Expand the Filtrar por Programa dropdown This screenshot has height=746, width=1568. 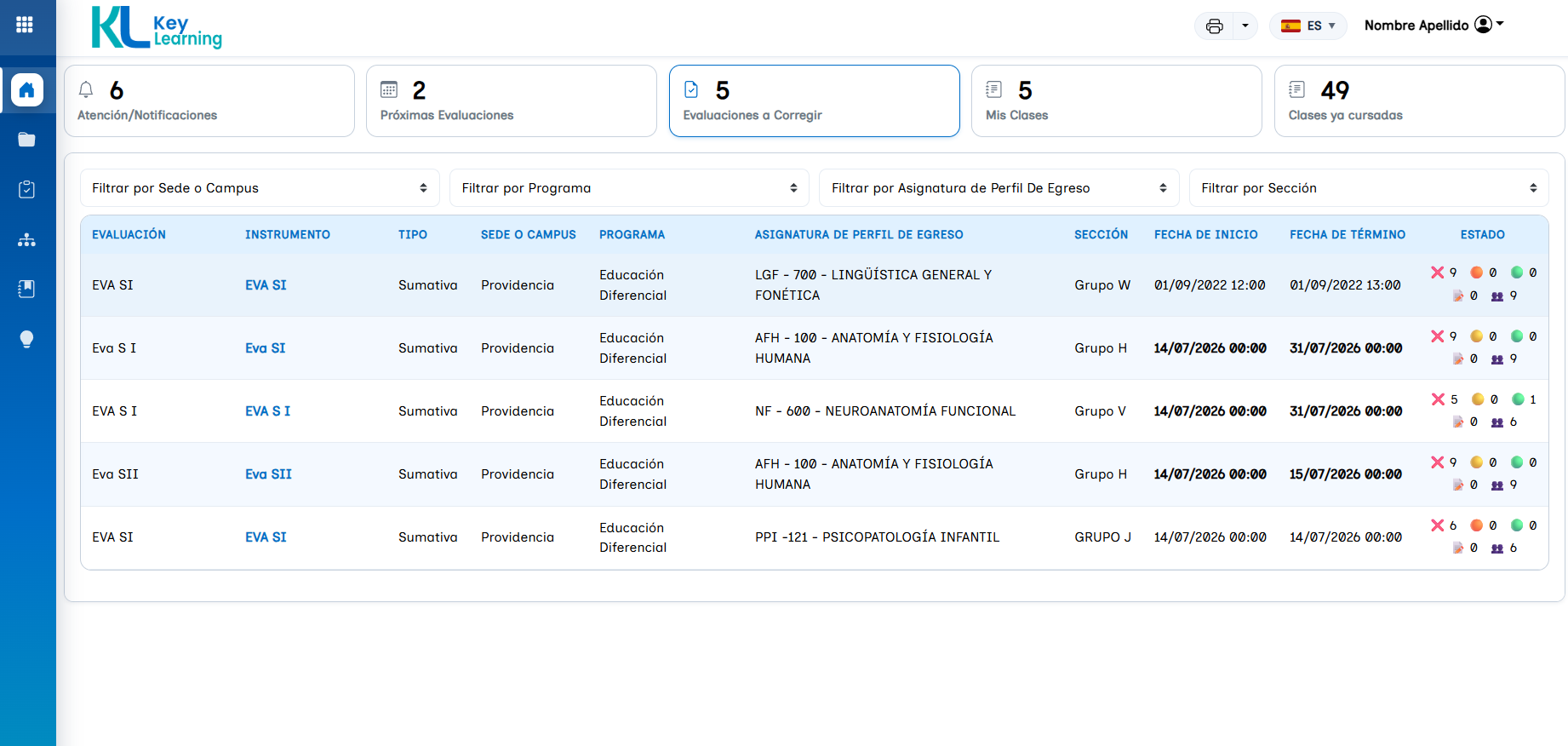coord(630,188)
